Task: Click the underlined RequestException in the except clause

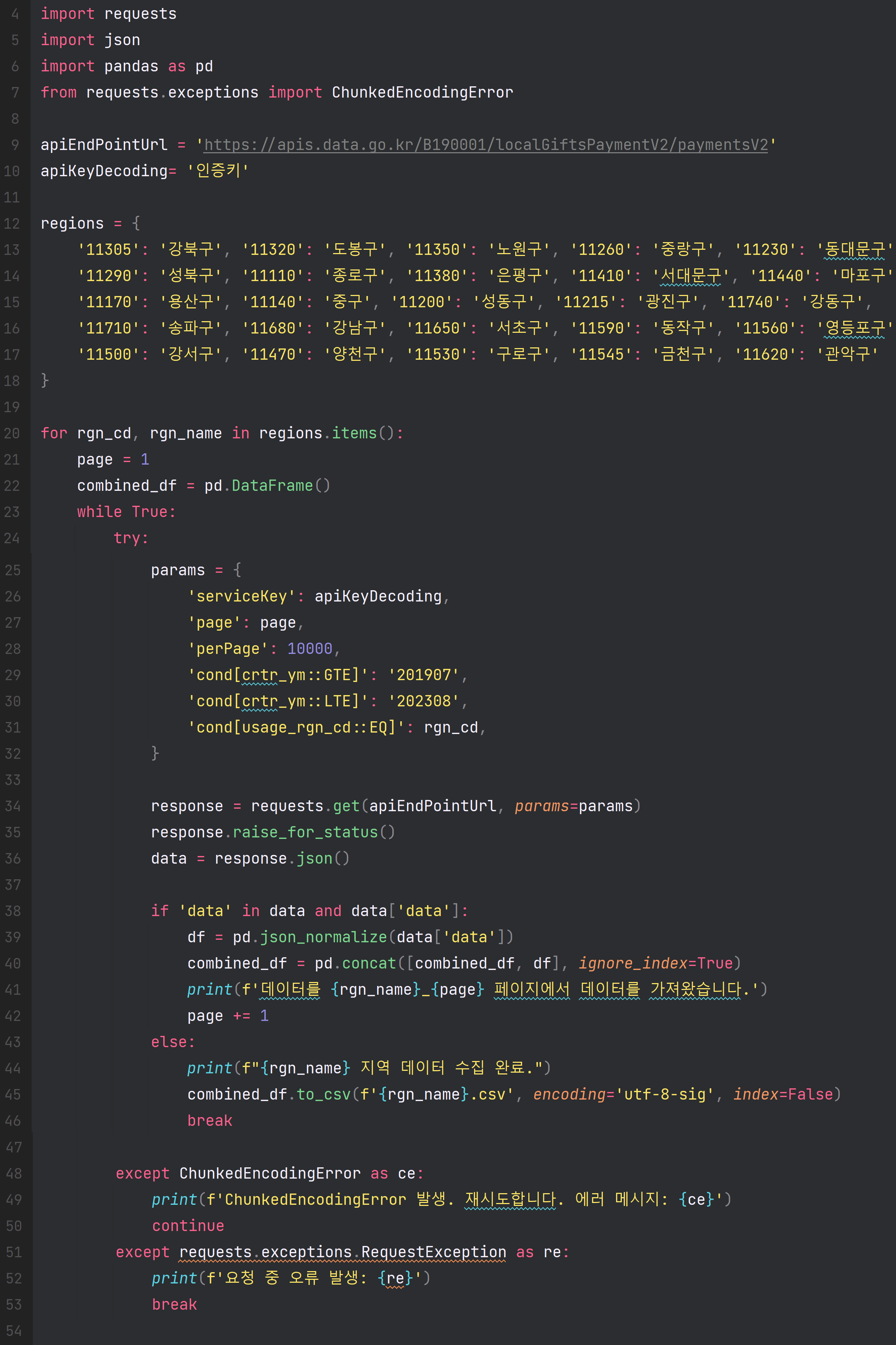Action: pos(433,1253)
